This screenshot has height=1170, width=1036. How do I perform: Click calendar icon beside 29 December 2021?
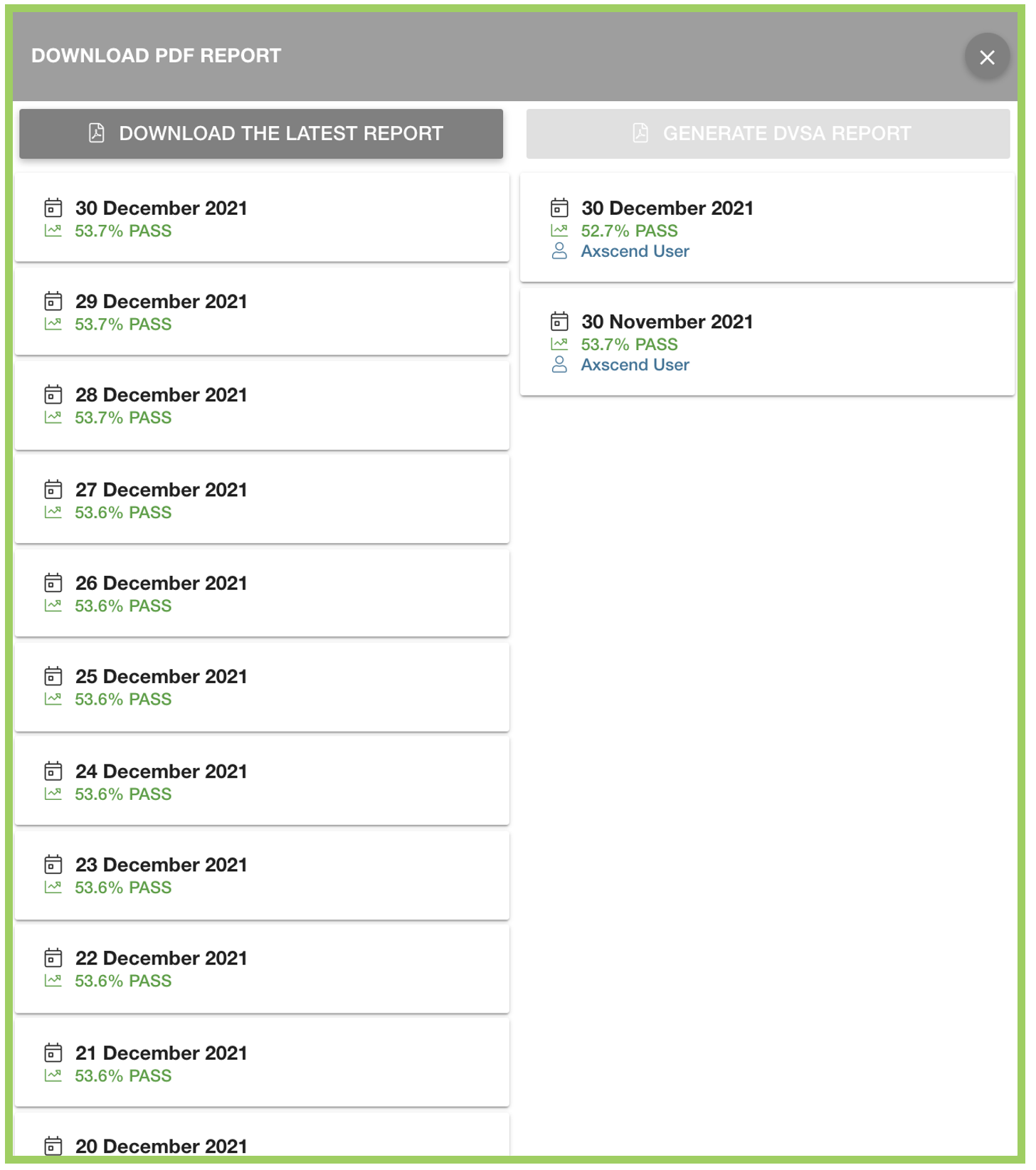pos(53,302)
